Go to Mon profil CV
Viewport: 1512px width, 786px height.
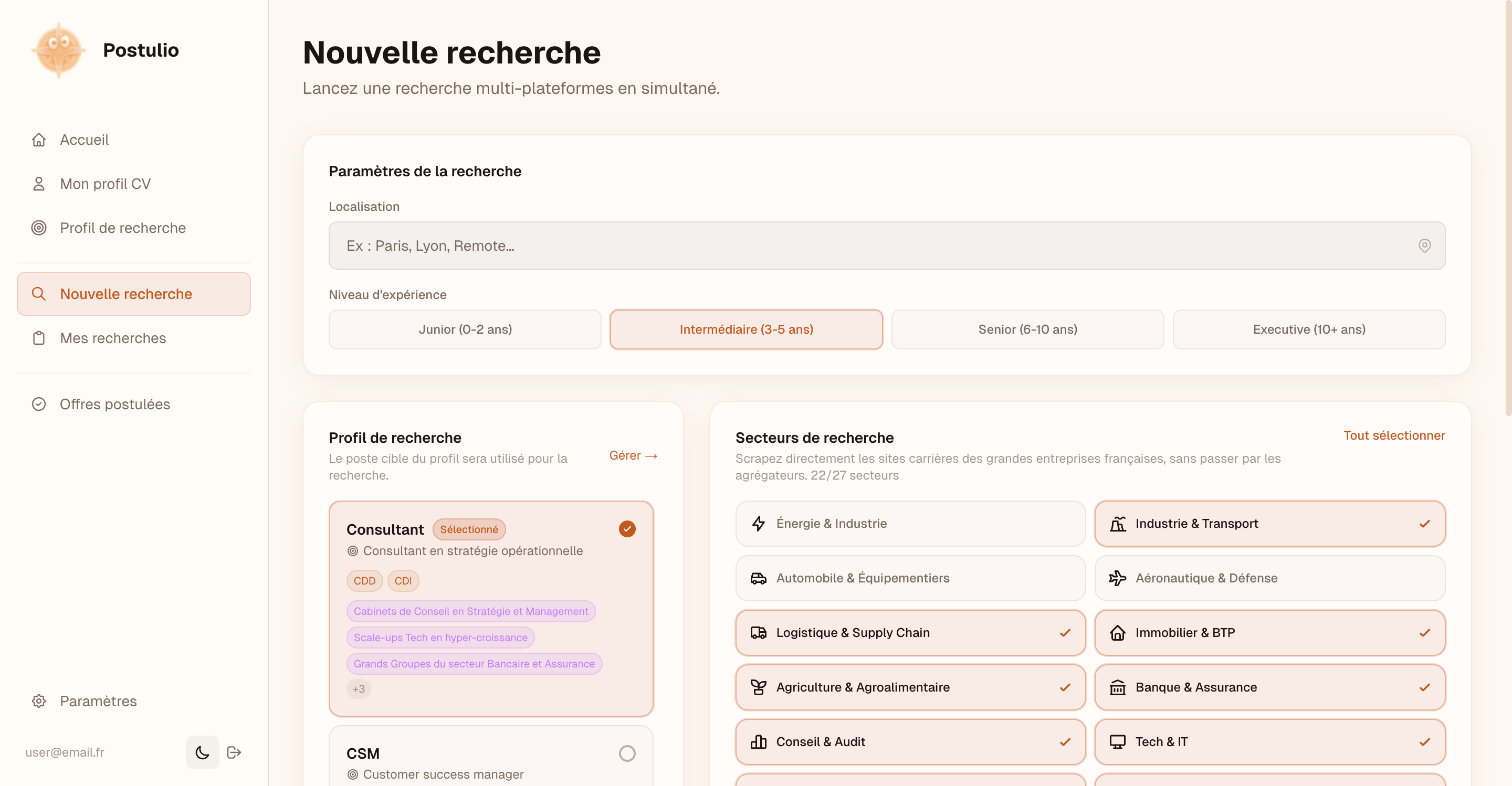click(134, 184)
